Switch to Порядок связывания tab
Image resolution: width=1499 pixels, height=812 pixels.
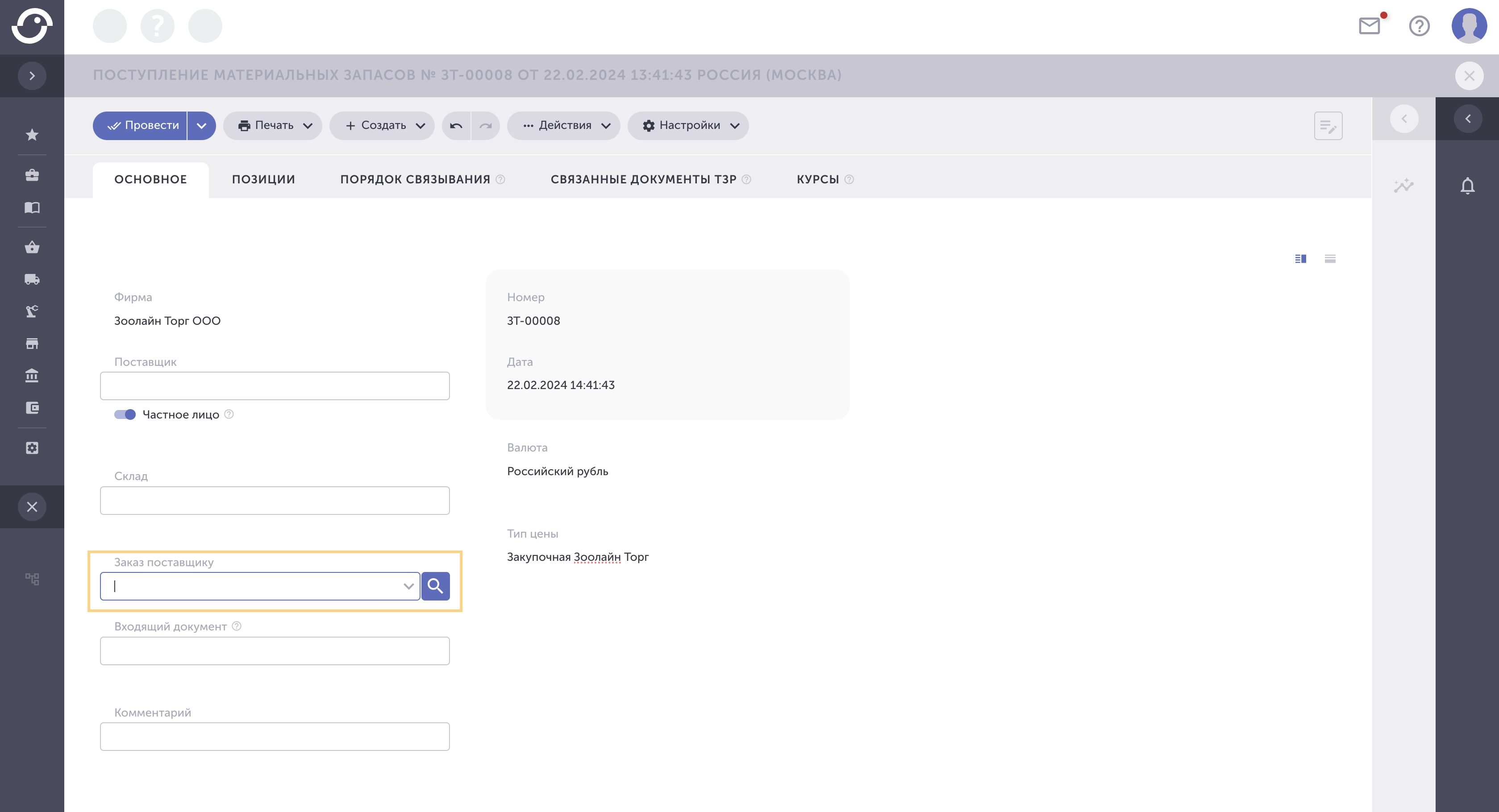pyautogui.click(x=415, y=180)
